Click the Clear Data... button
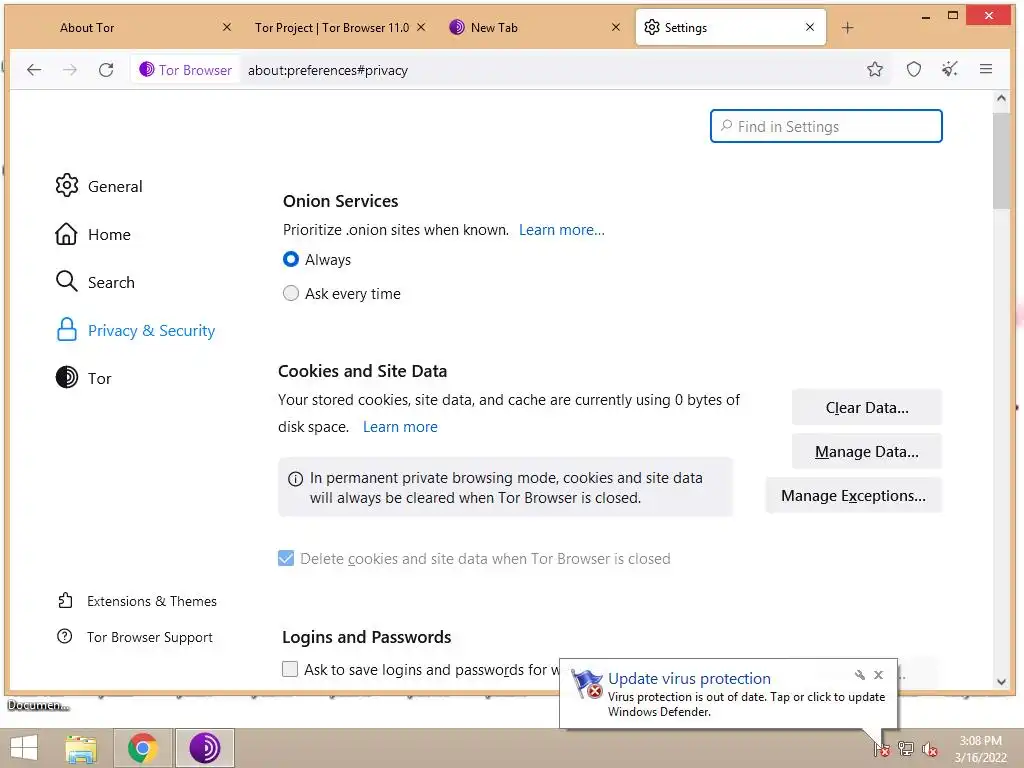This screenshot has height=768, width=1024. [x=867, y=408]
